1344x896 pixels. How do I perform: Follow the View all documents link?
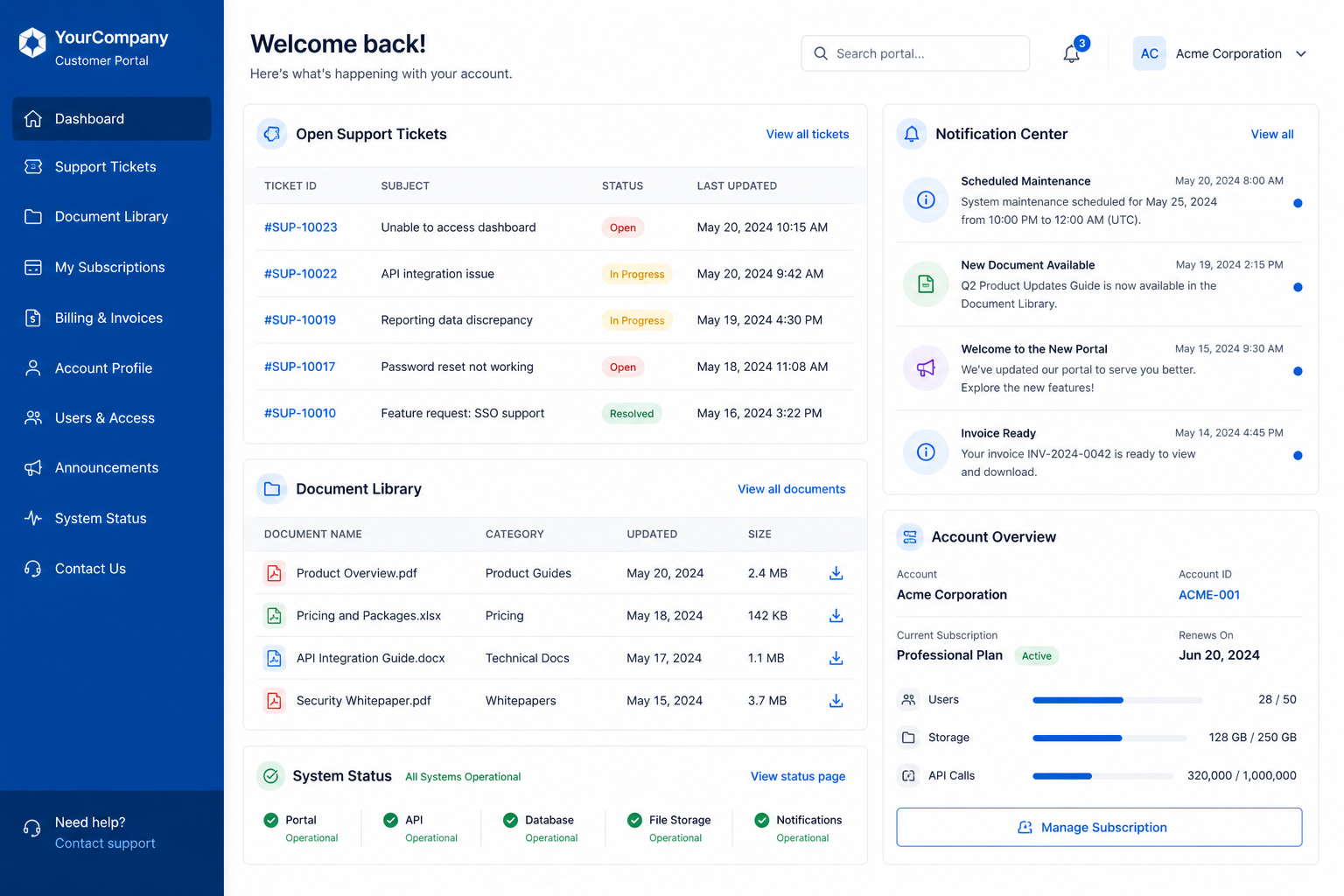click(792, 489)
